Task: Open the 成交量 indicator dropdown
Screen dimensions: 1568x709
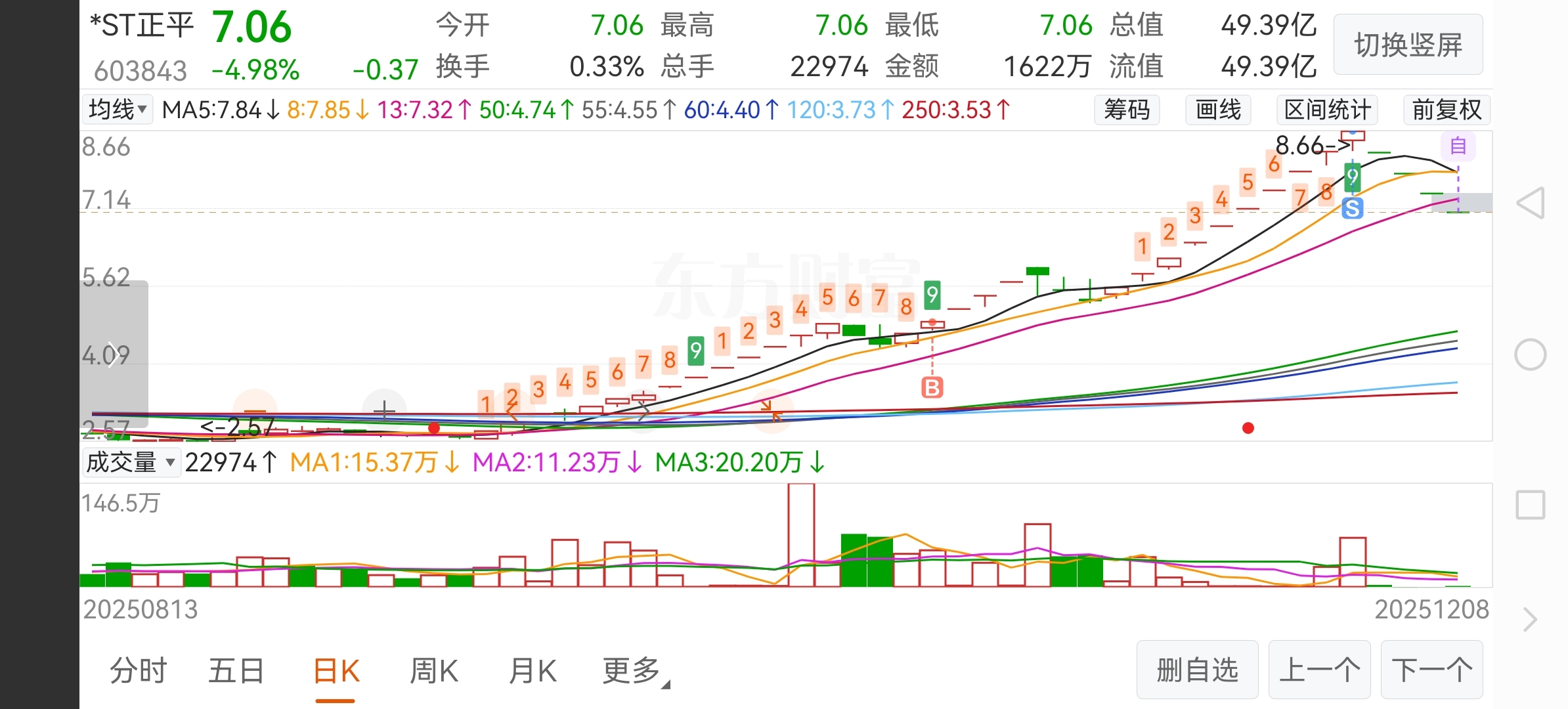Action: coord(131,463)
